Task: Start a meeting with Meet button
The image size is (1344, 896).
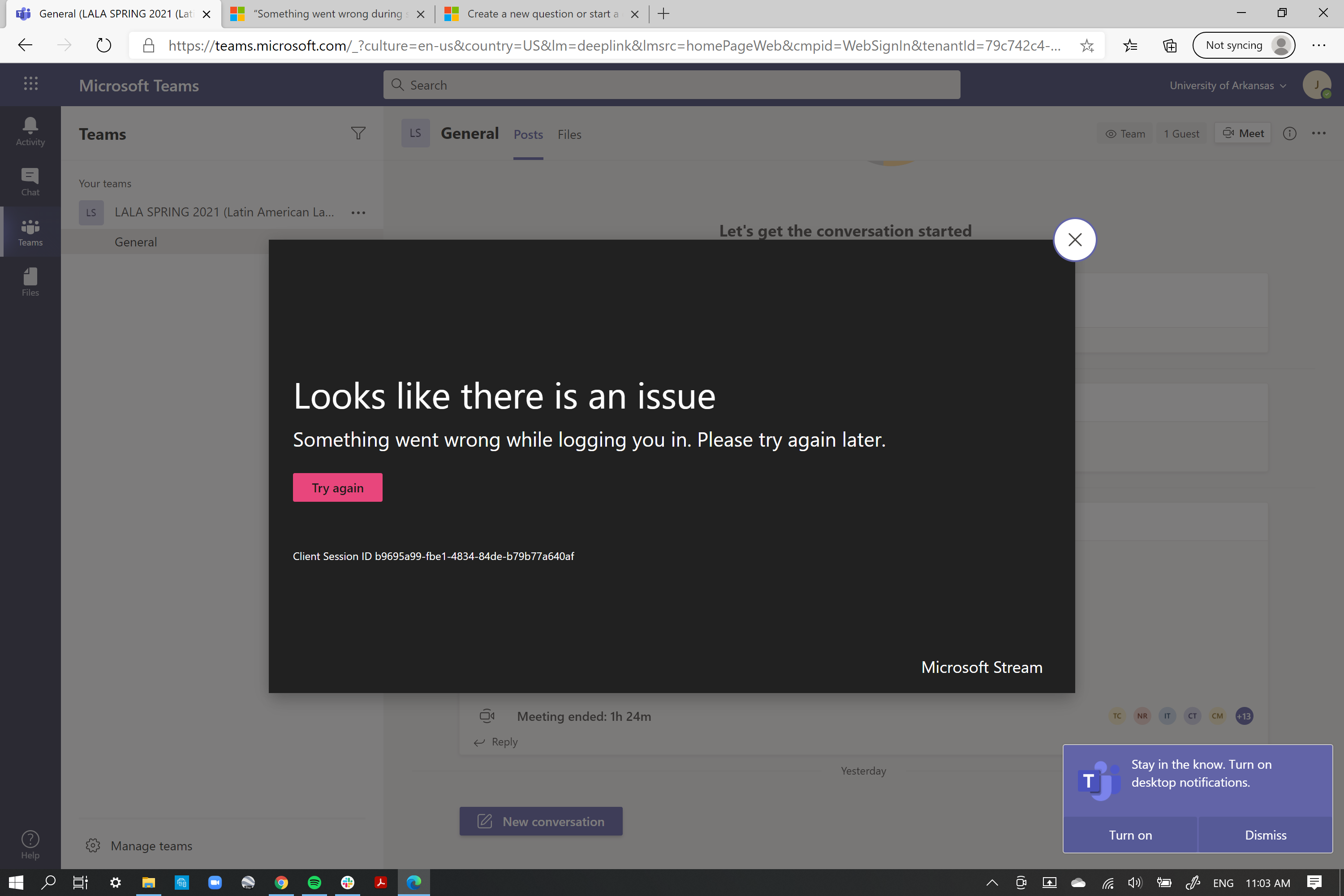Action: [x=1243, y=133]
